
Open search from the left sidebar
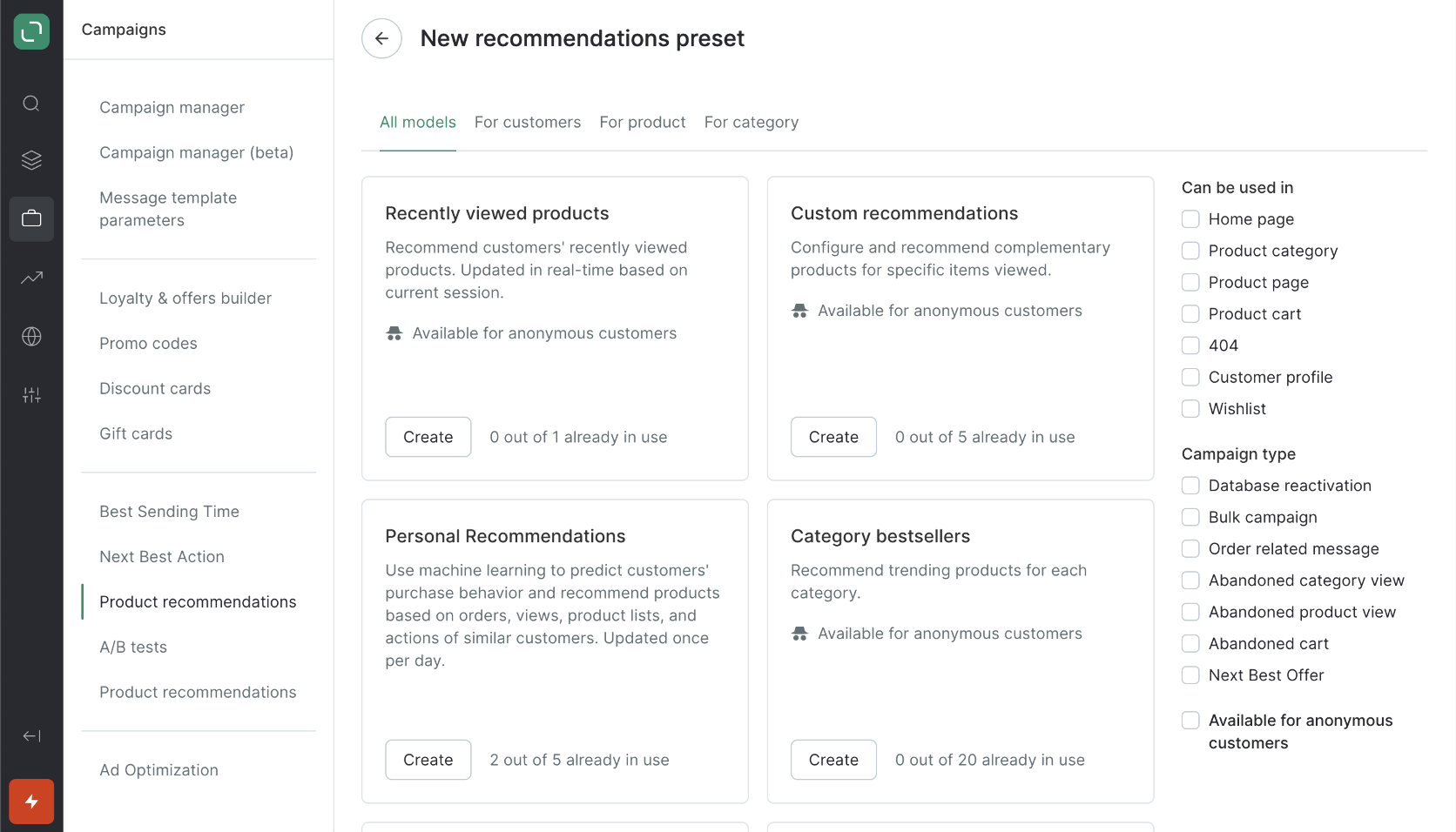coord(31,103)
